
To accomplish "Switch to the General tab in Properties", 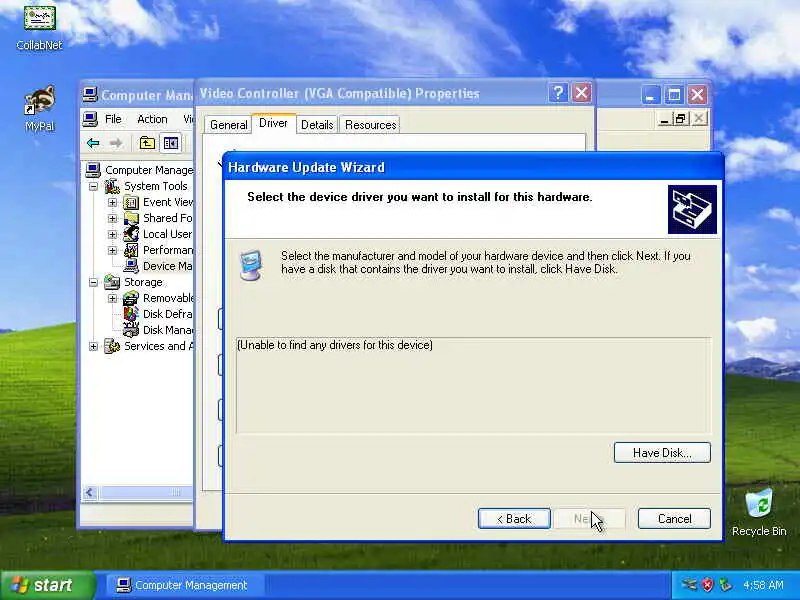I will [229, 125].
